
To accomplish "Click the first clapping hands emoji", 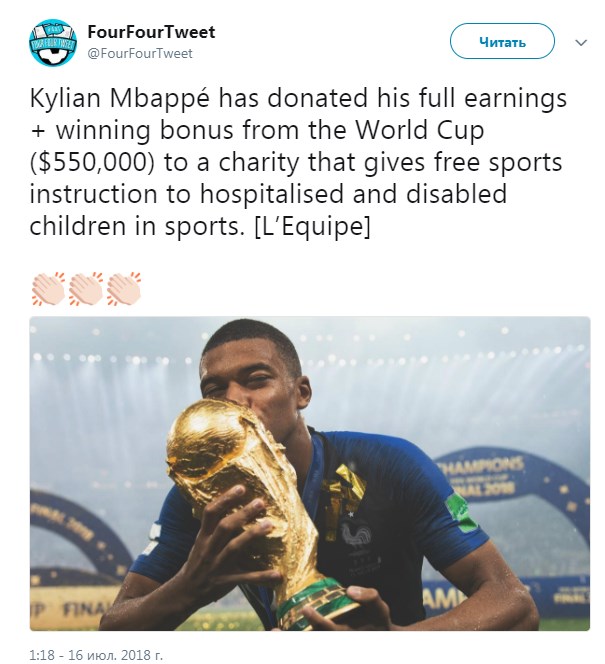I will tap(48, 289).
